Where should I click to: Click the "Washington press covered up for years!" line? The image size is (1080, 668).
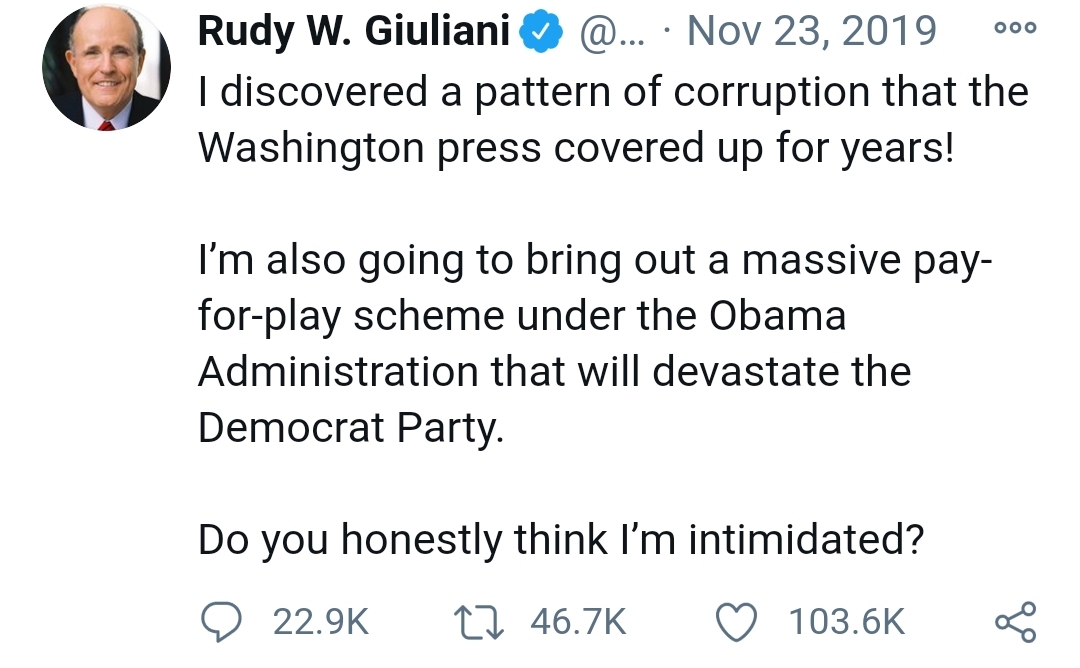[x=576, y=148]
